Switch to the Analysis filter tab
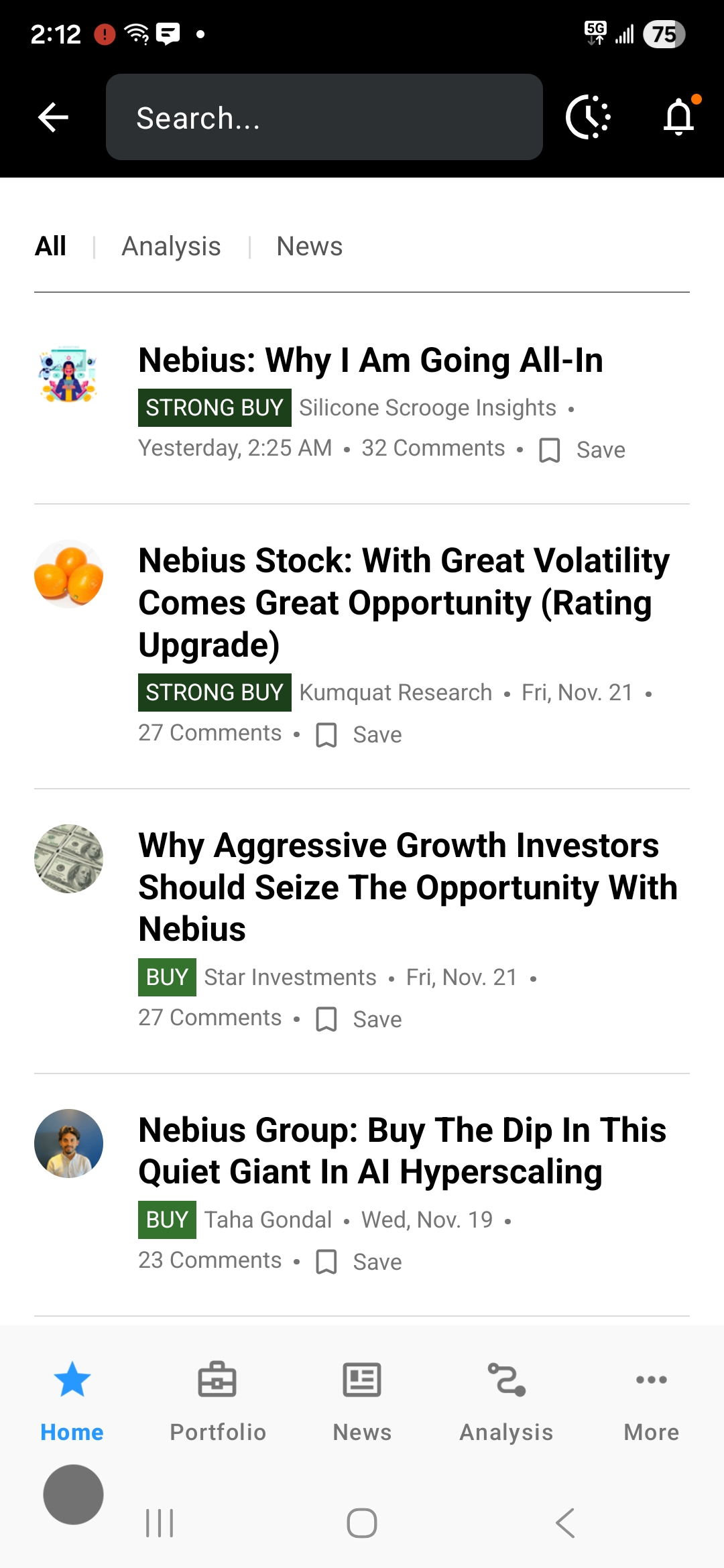The width and height of the screenshot is (724, 1568). tap(171, 247)
